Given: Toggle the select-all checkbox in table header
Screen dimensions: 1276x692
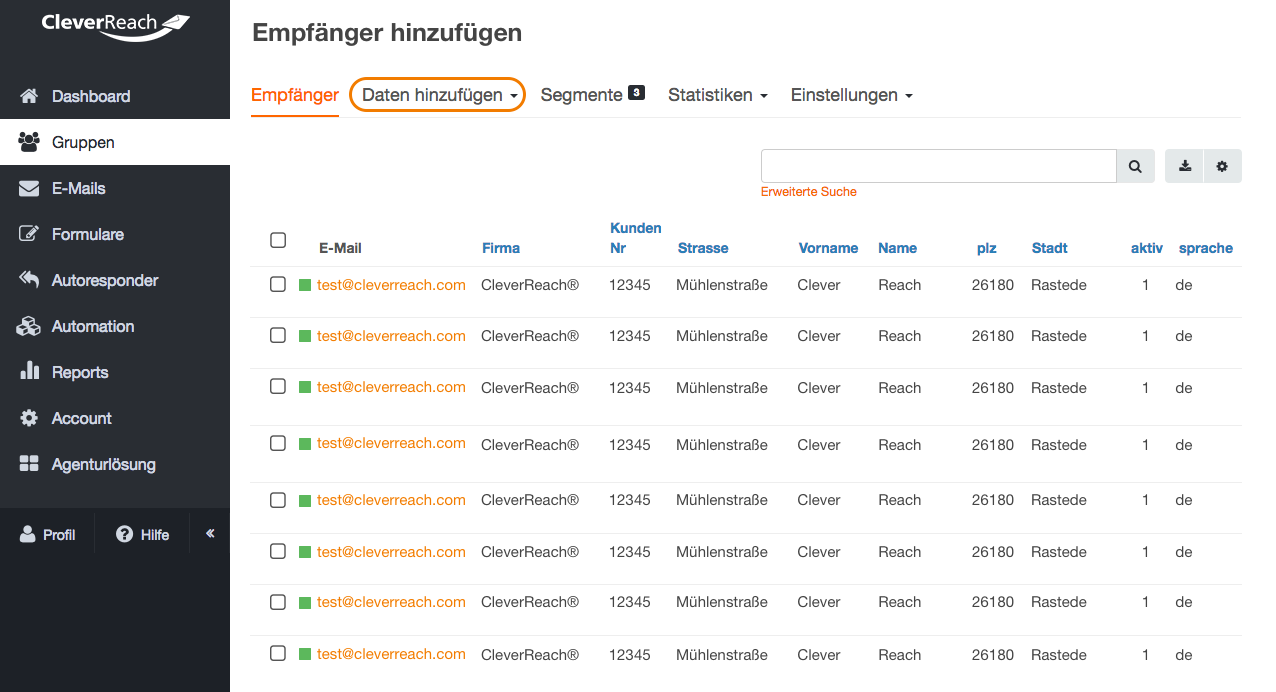Looking at the screenshot, I should pos(278,240).
